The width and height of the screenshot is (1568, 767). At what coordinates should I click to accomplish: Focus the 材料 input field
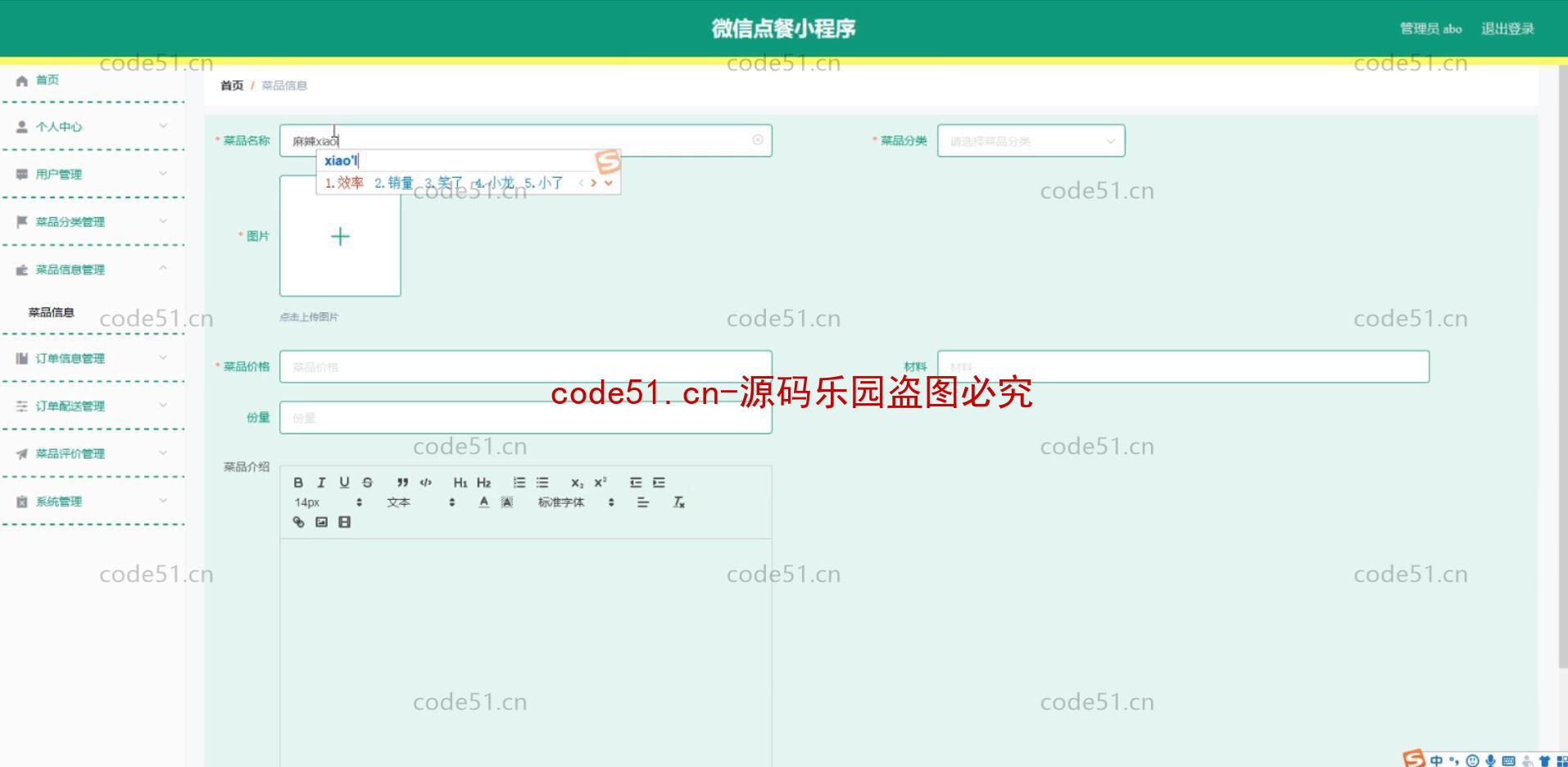pos(1183,367)
